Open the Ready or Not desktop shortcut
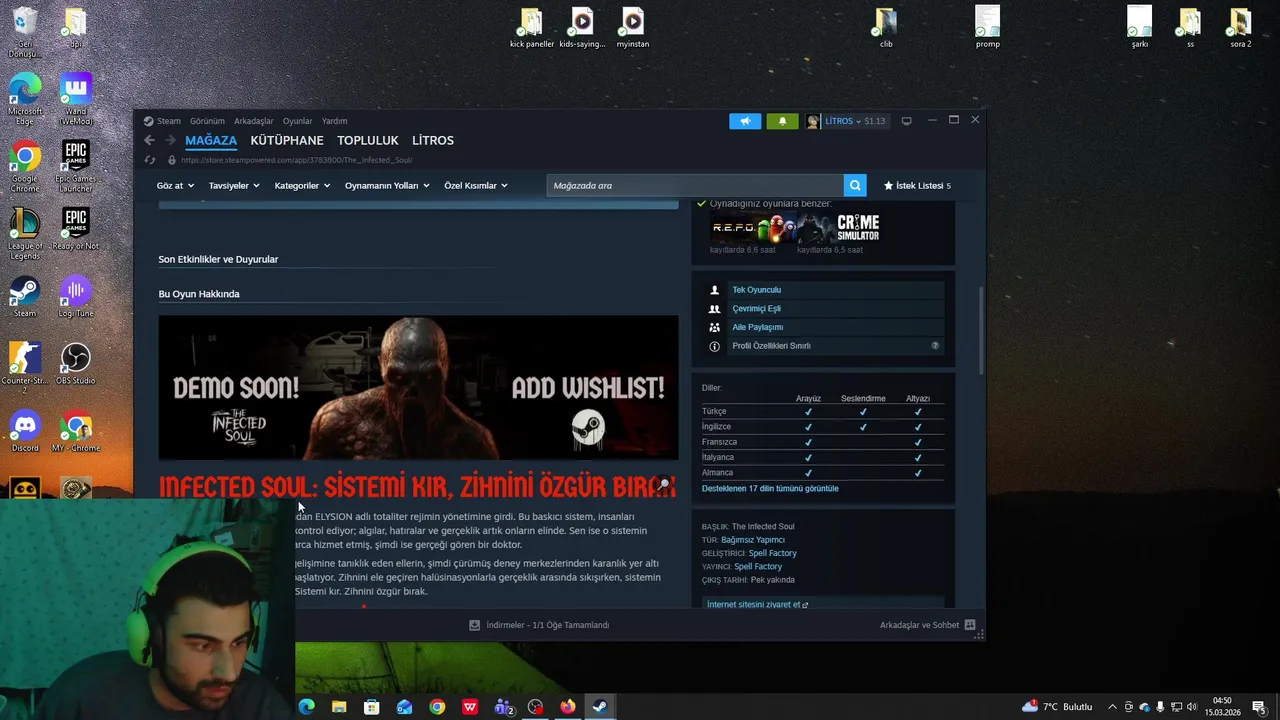 click(76, 230)
